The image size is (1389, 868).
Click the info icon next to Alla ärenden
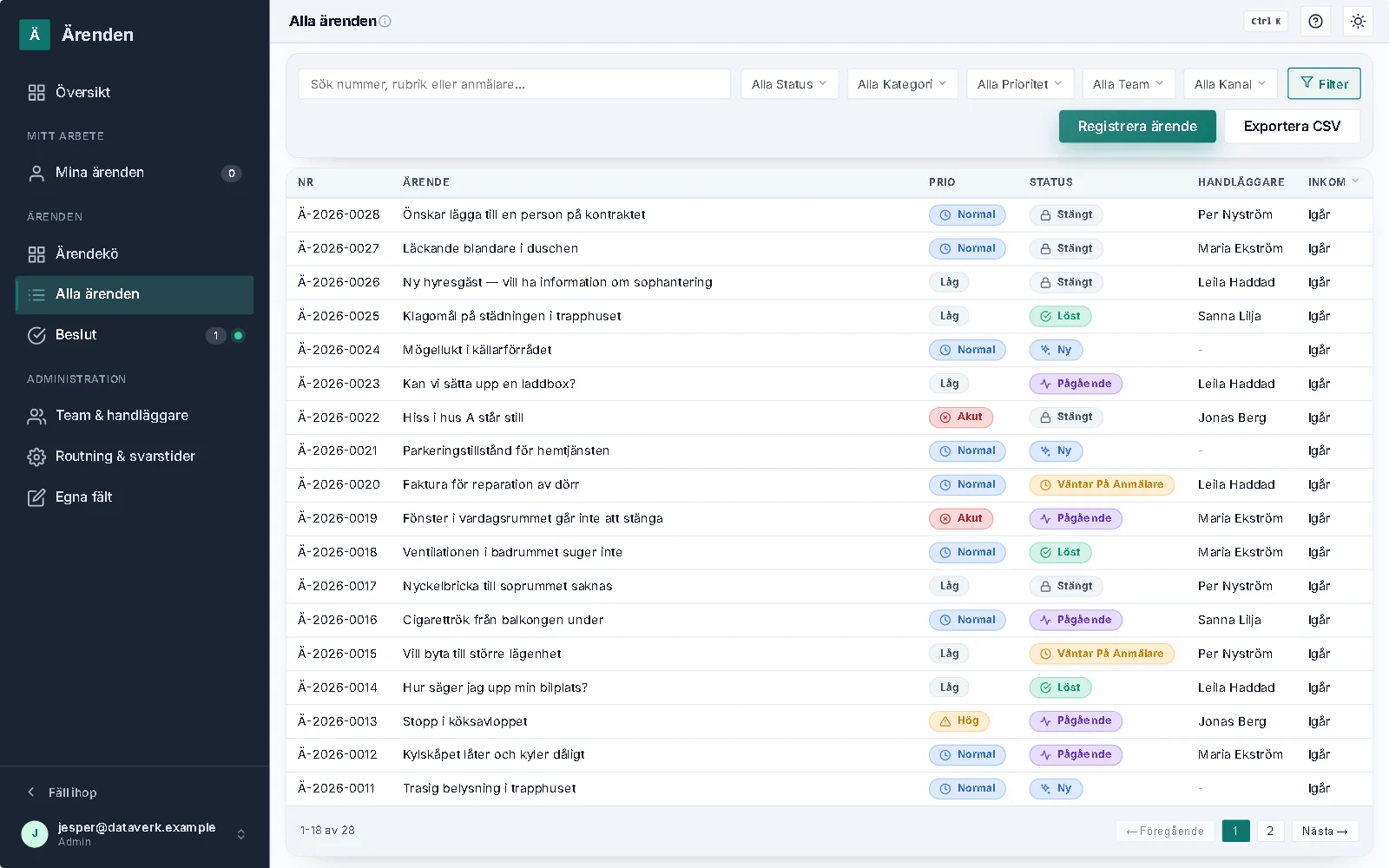pos(385,22)
